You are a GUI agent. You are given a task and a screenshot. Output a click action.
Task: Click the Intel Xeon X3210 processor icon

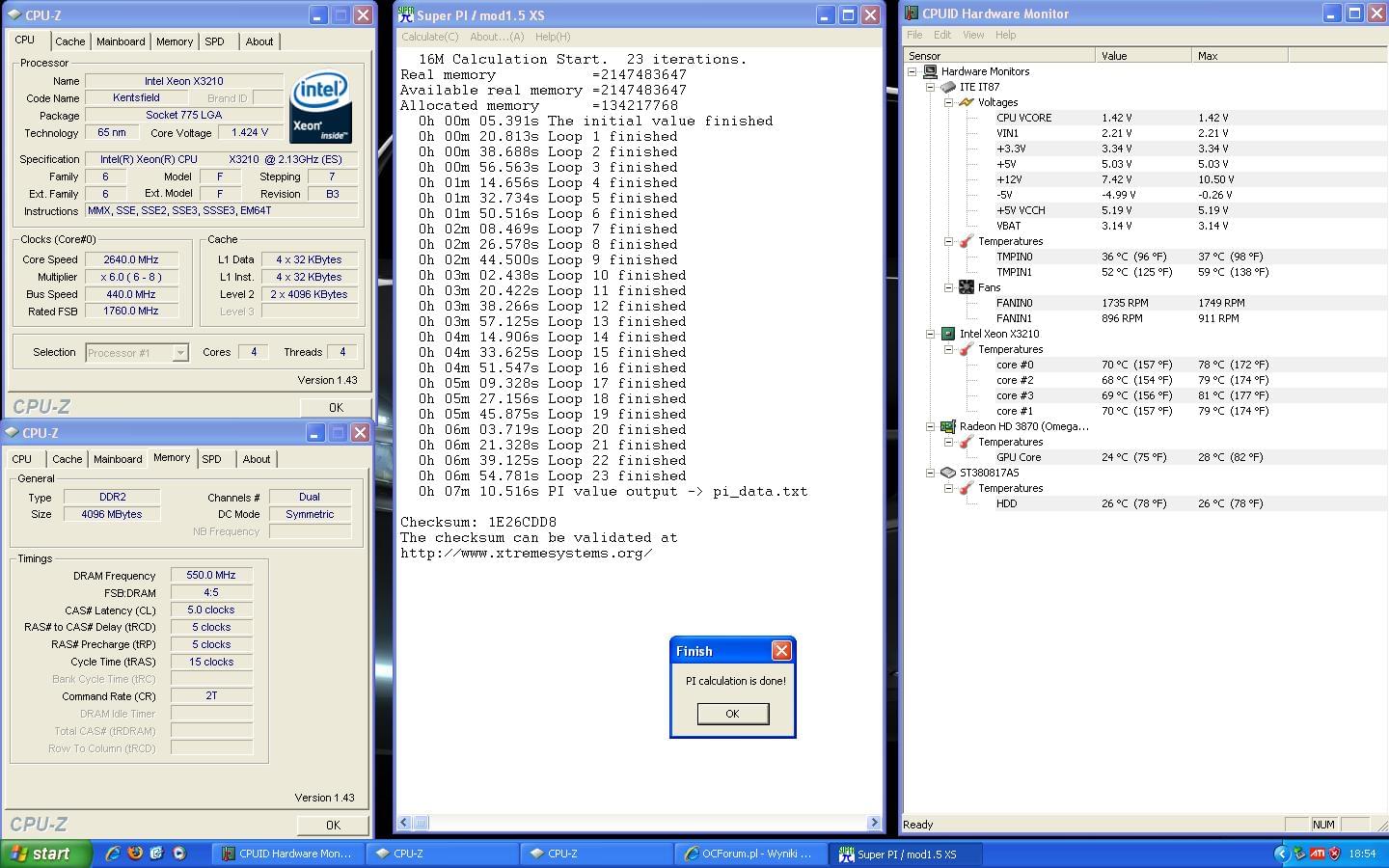click(x=948, y=334)
